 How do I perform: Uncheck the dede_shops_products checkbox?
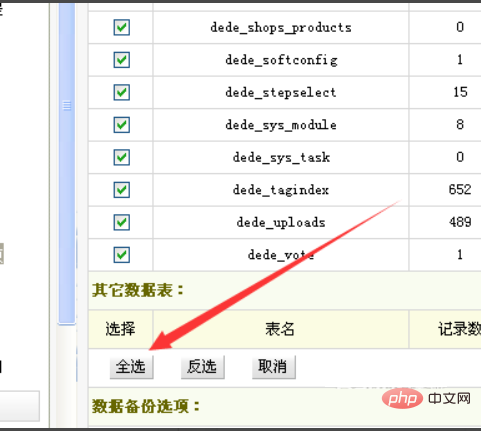tap(121, 27)
